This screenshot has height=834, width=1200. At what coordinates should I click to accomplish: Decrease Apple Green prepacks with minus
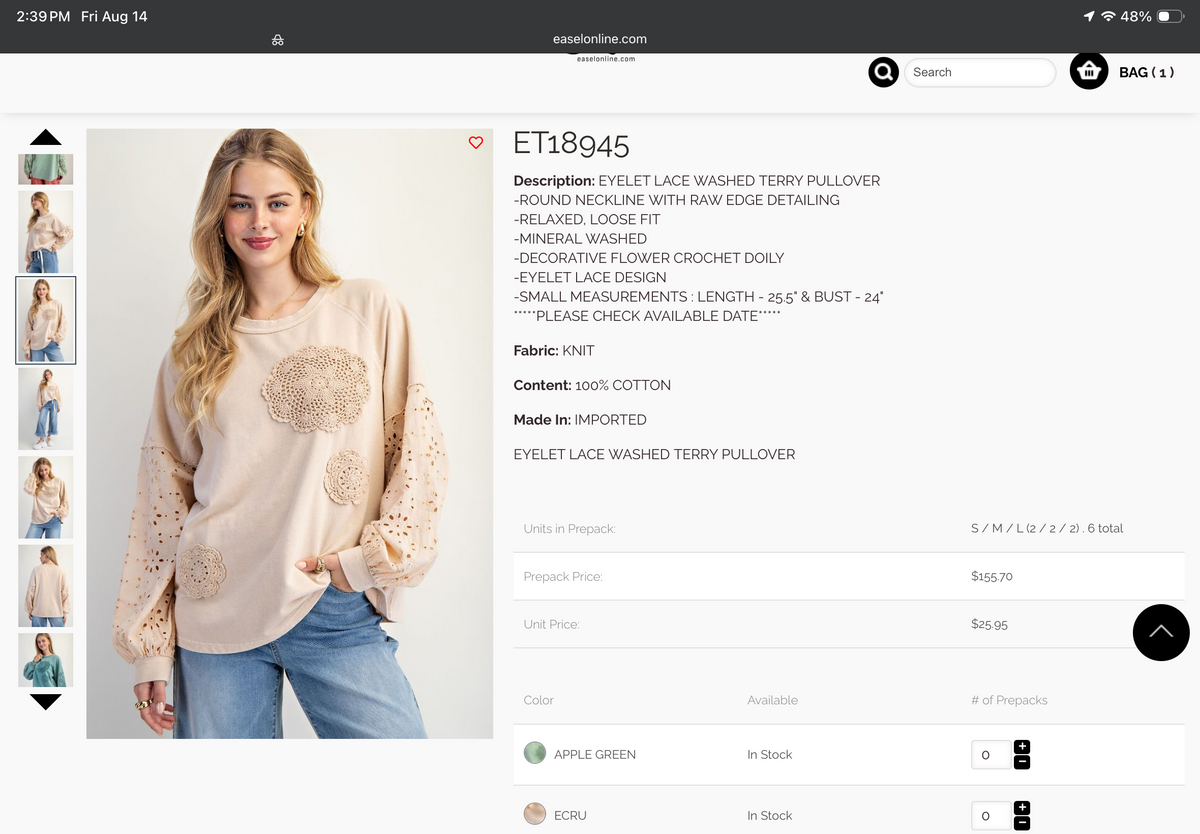(1022, 763)
